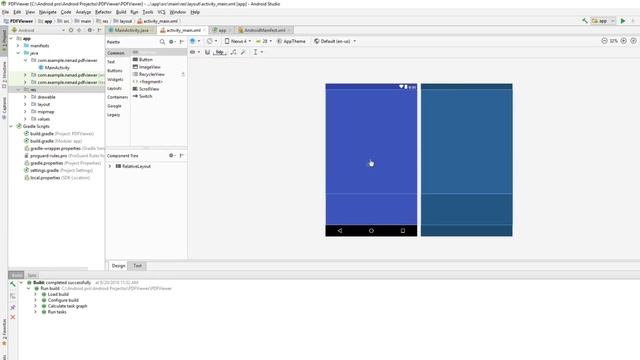Viewport: 640px width, 360px height.
Task: Expand the manifests folder
Action: (x=18, y=46)
